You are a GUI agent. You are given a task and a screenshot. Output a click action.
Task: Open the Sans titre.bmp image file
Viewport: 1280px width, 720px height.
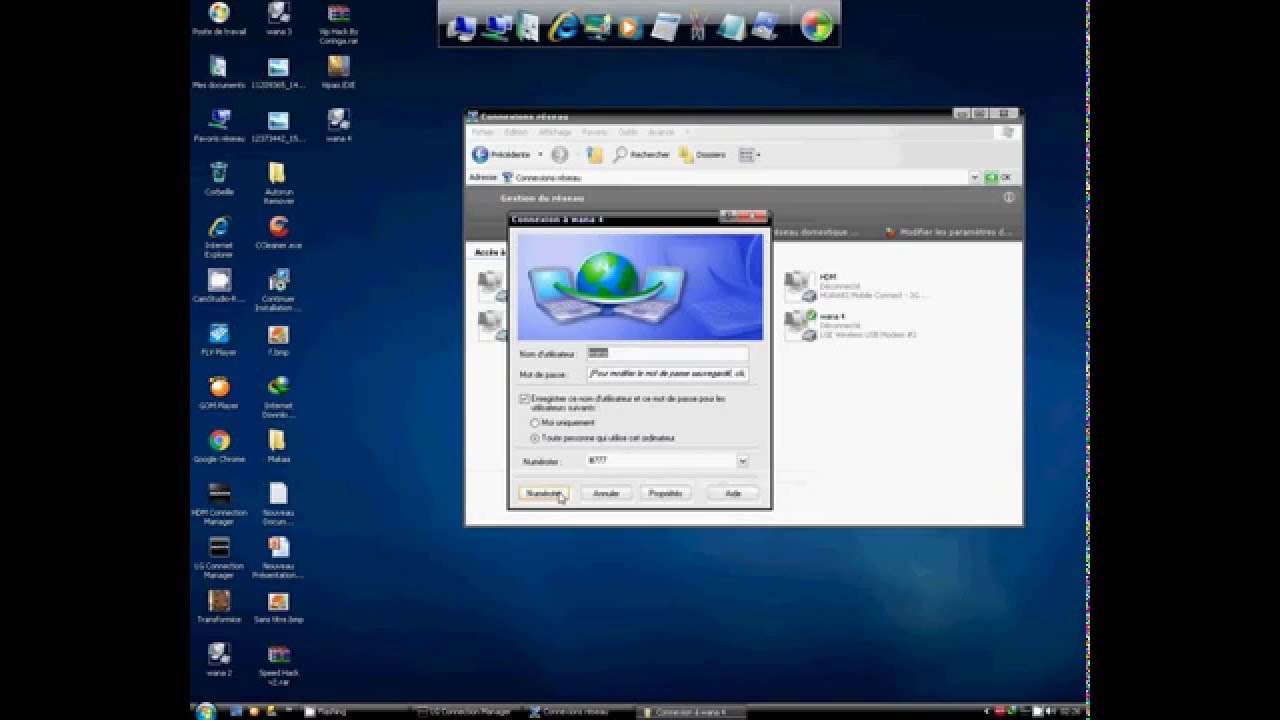tap(279, 607)
